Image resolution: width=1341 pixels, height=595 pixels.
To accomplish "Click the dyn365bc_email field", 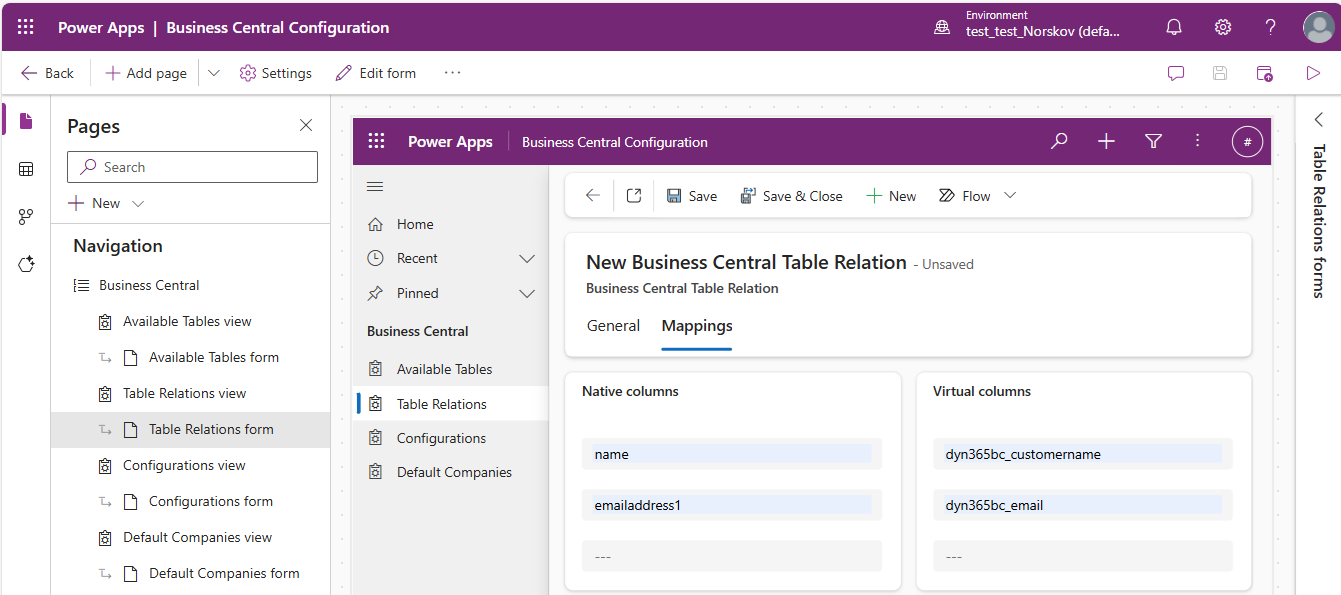I will point(1083,505).
